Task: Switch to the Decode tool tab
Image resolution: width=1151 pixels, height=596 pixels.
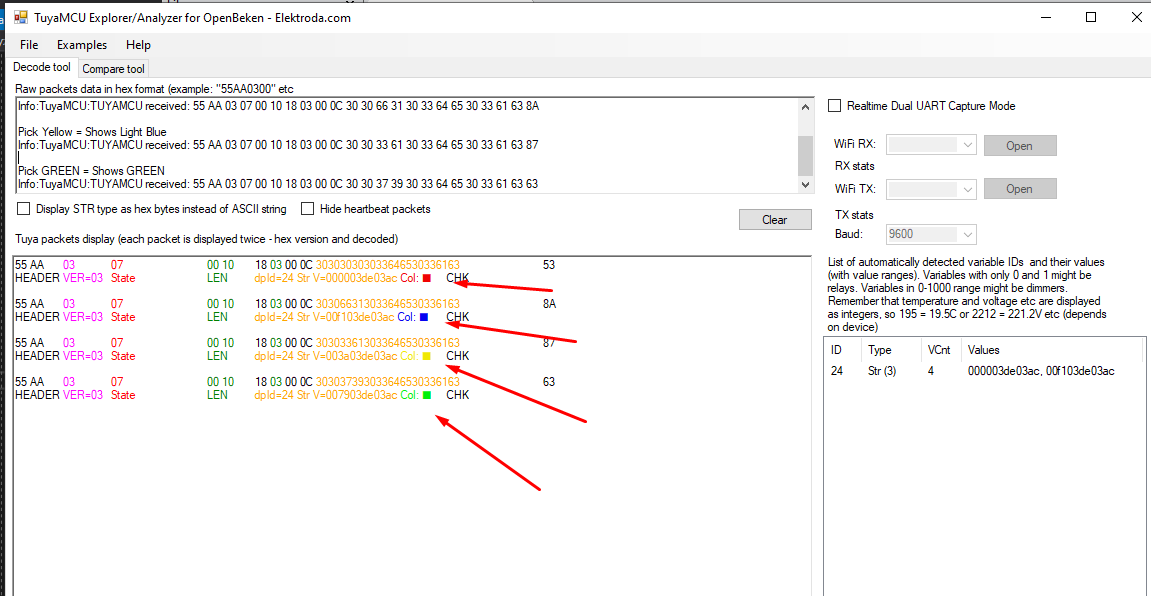Action: [43, 68]
